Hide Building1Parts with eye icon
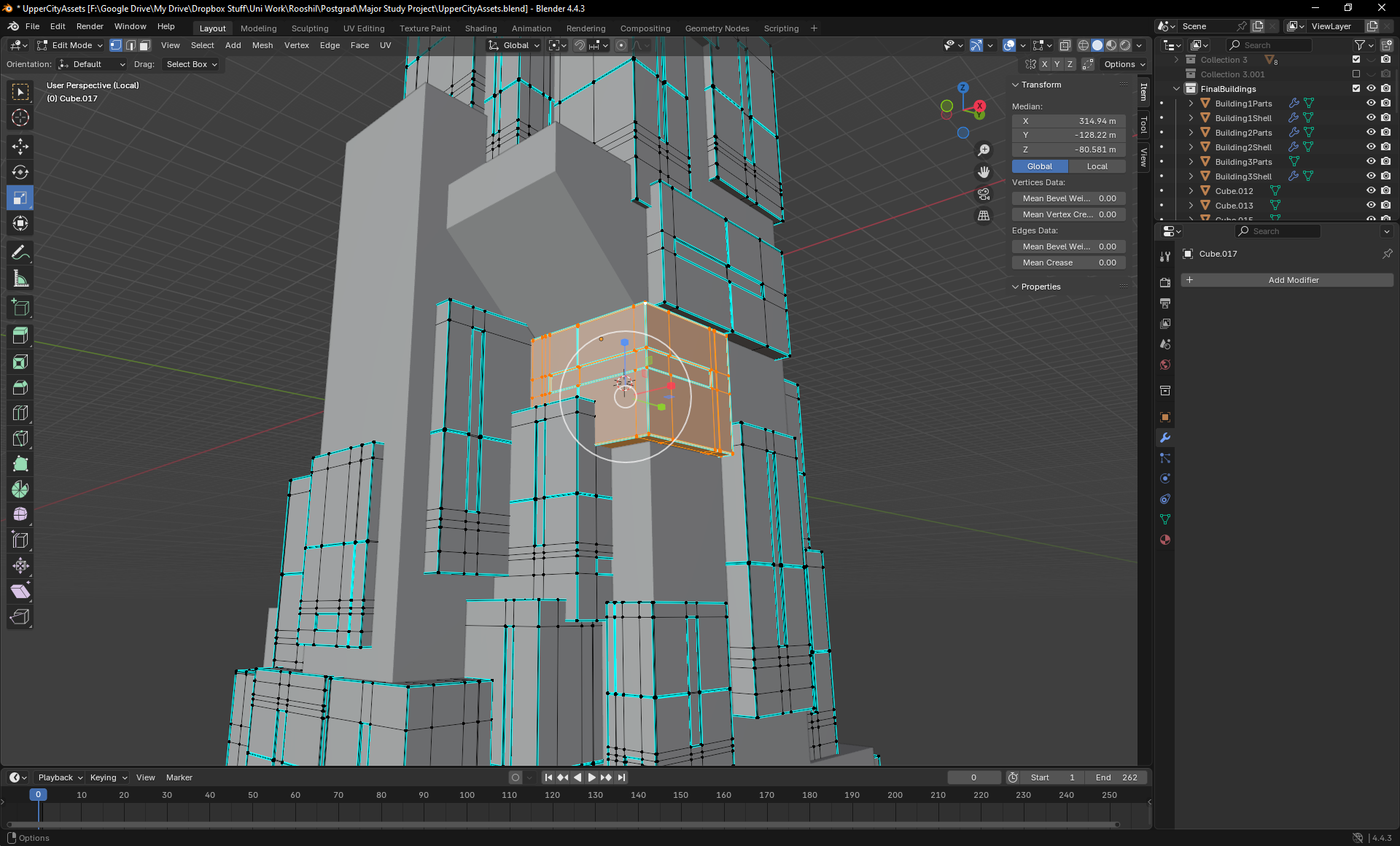The width and height of the screenshot is (1400, 846). click(x=1371, y=104)
